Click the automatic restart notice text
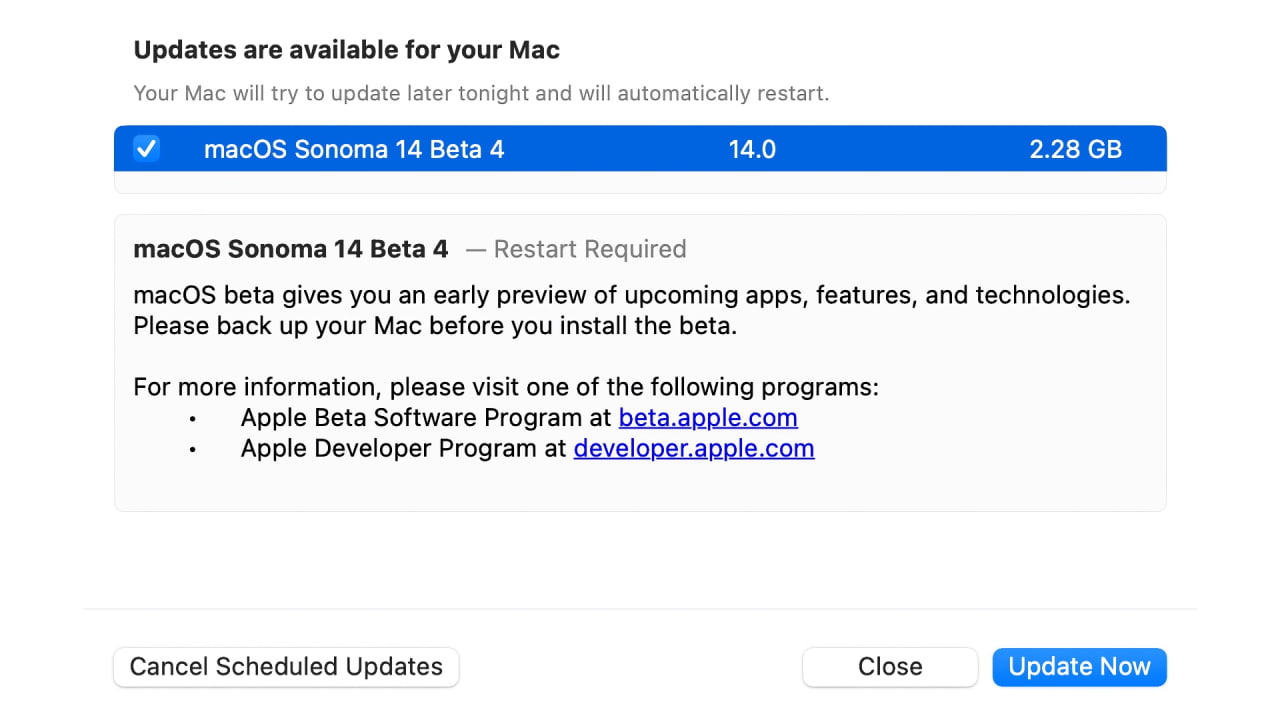 pyautogui.click(x=480, y=92)
